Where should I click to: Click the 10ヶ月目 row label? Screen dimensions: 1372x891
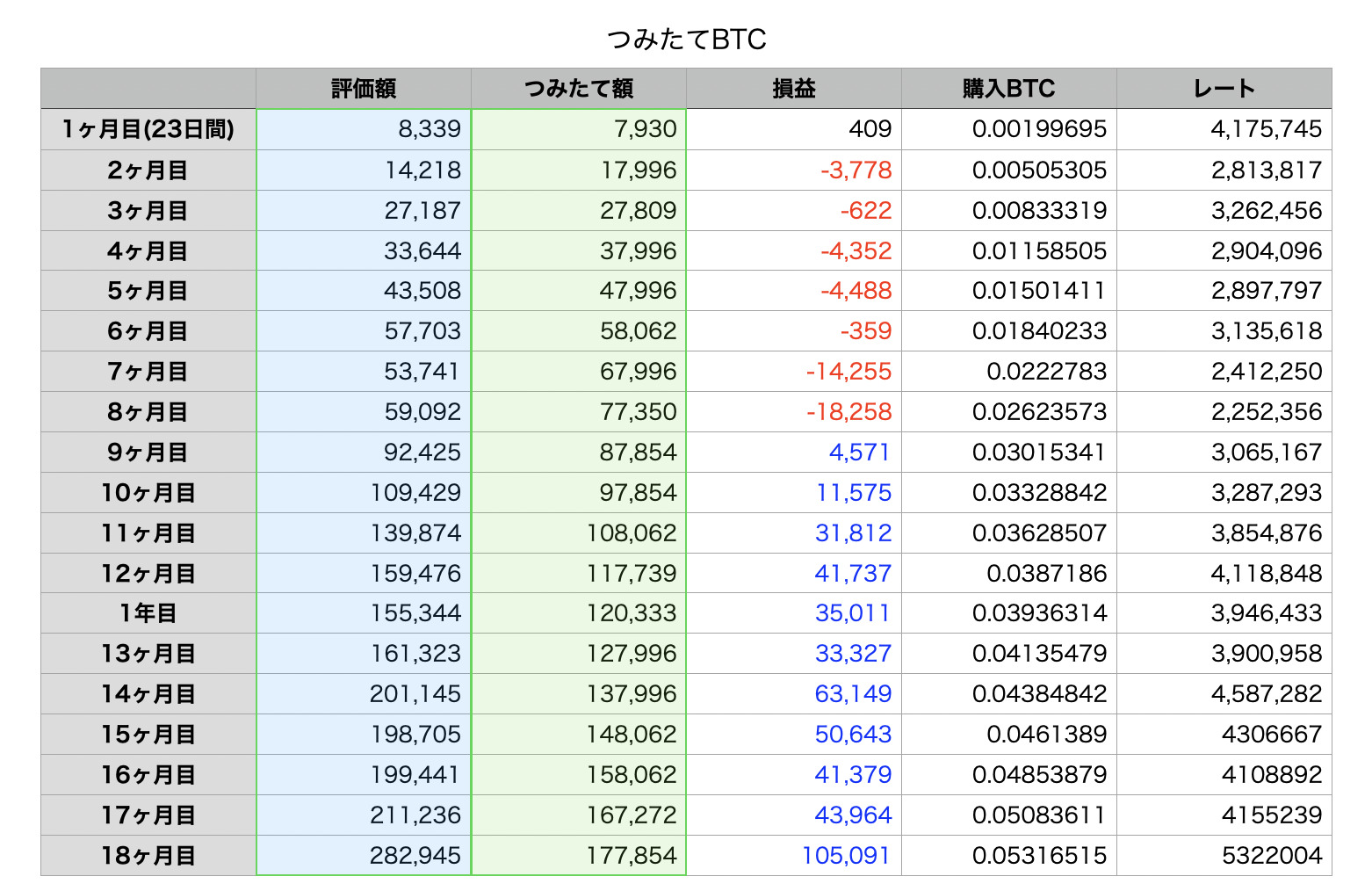coord(148,492)
